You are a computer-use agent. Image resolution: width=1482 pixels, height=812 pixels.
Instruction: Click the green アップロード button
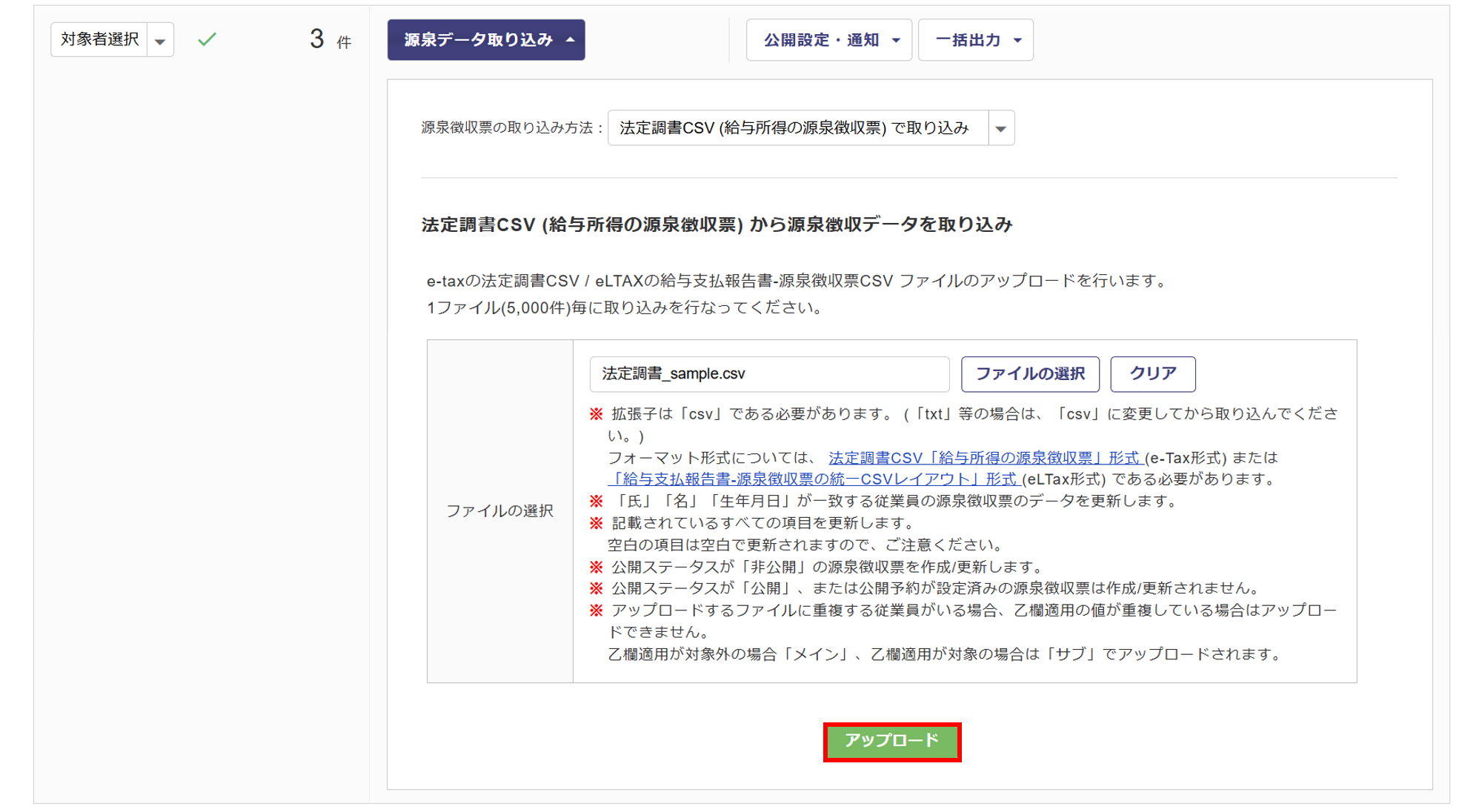pyautogui.click(x=891, y=741)
